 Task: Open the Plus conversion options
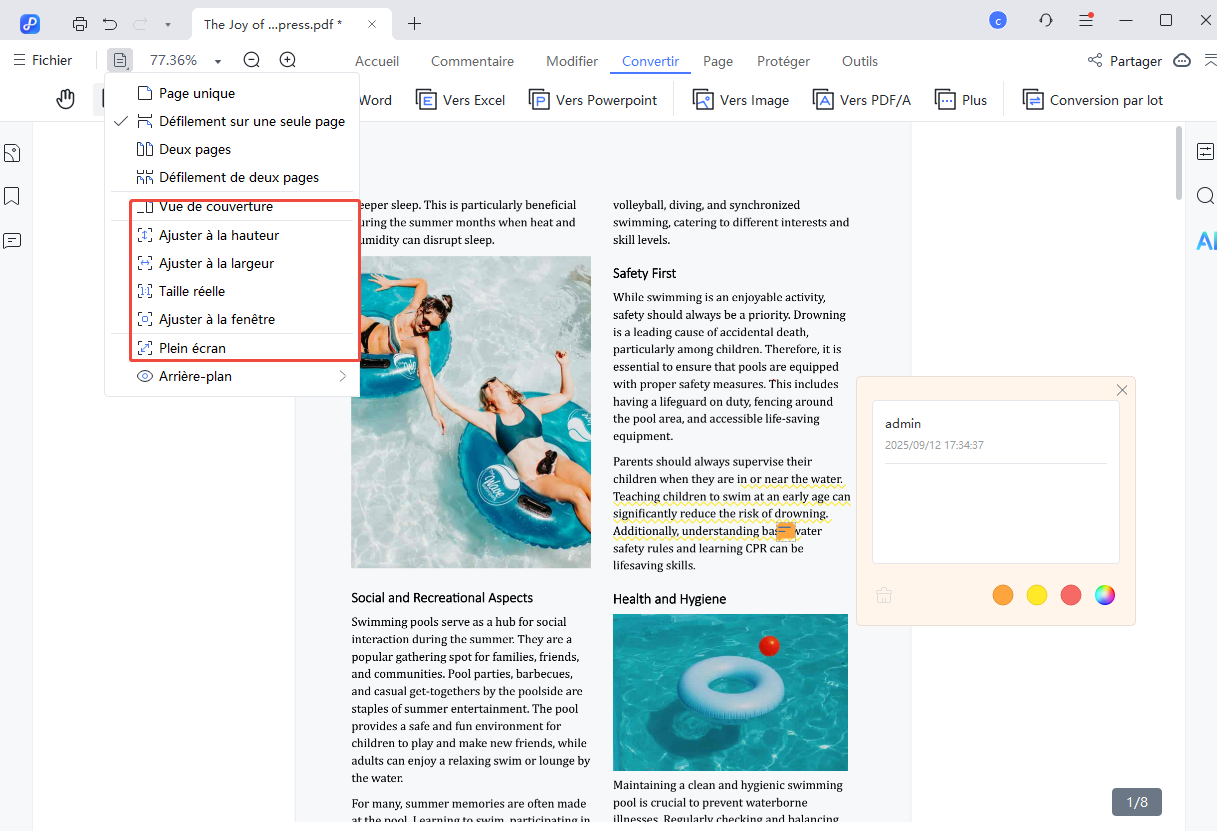pos(961,100)
